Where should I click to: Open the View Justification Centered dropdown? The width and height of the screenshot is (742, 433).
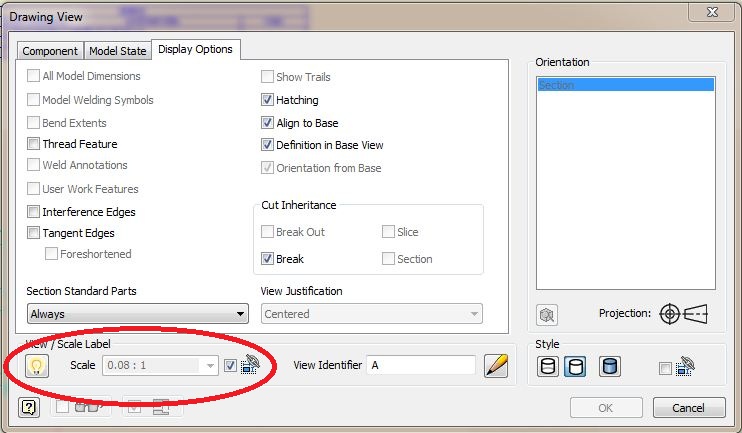click(x=371, y=314)
